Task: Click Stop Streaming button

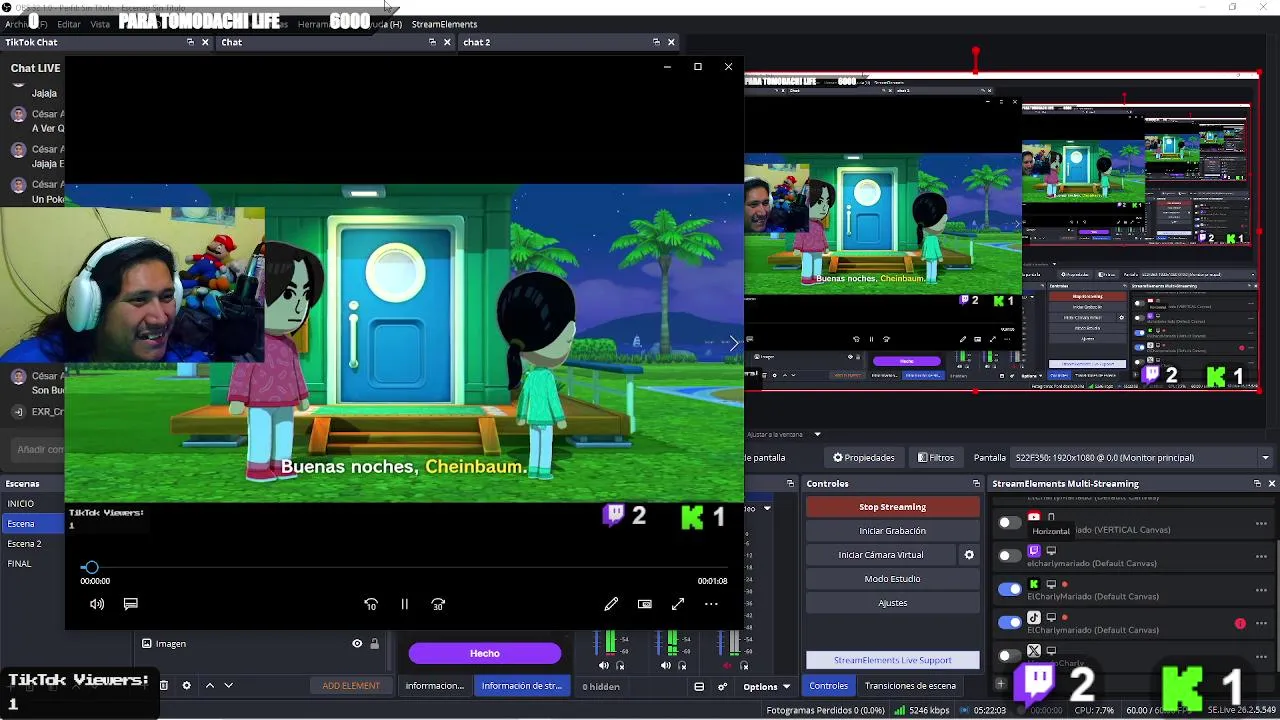Action: click(x=892, y=507)
